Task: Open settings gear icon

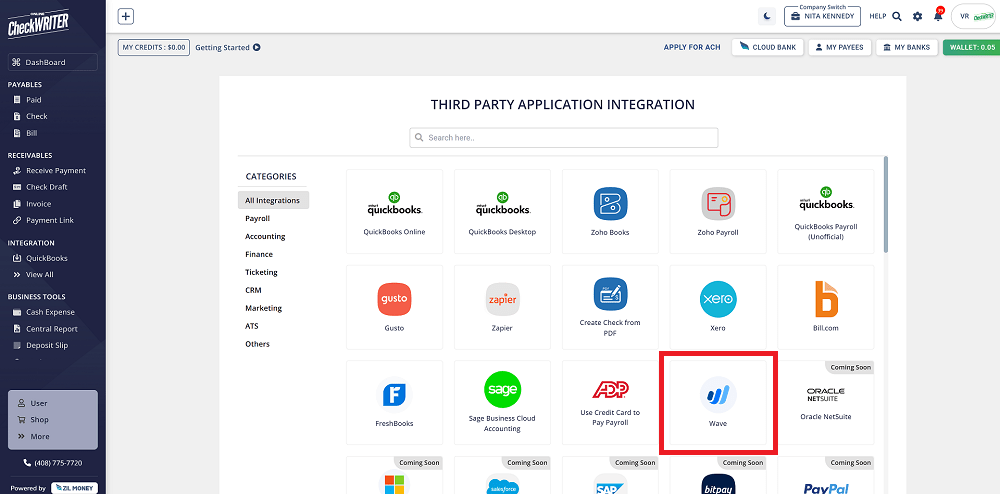Action: click(x=917, y=17)
